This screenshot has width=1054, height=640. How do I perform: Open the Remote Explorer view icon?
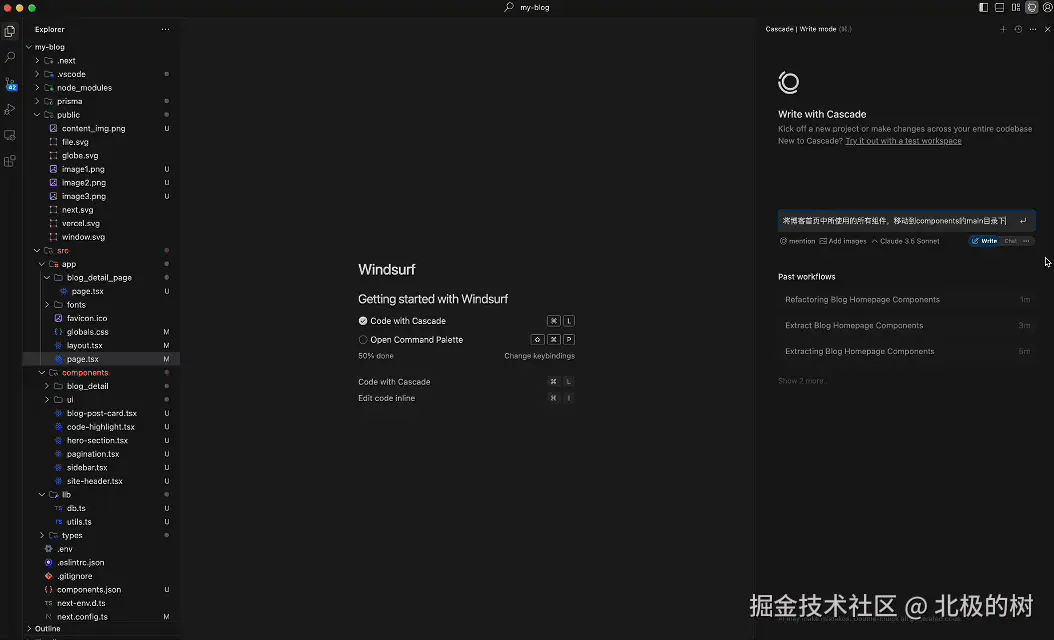point(10,135)
